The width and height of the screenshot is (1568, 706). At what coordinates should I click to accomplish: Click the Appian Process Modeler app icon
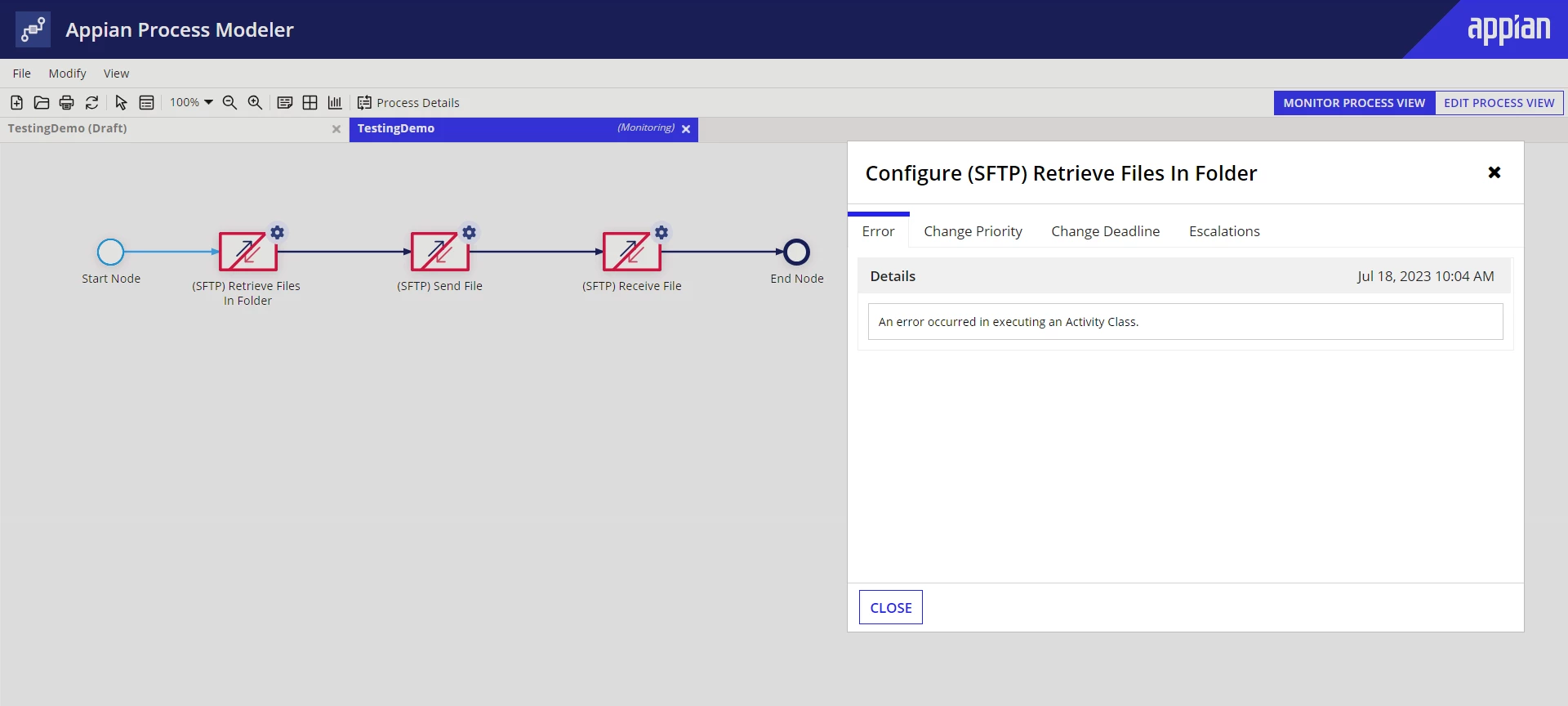click(33, 29)
